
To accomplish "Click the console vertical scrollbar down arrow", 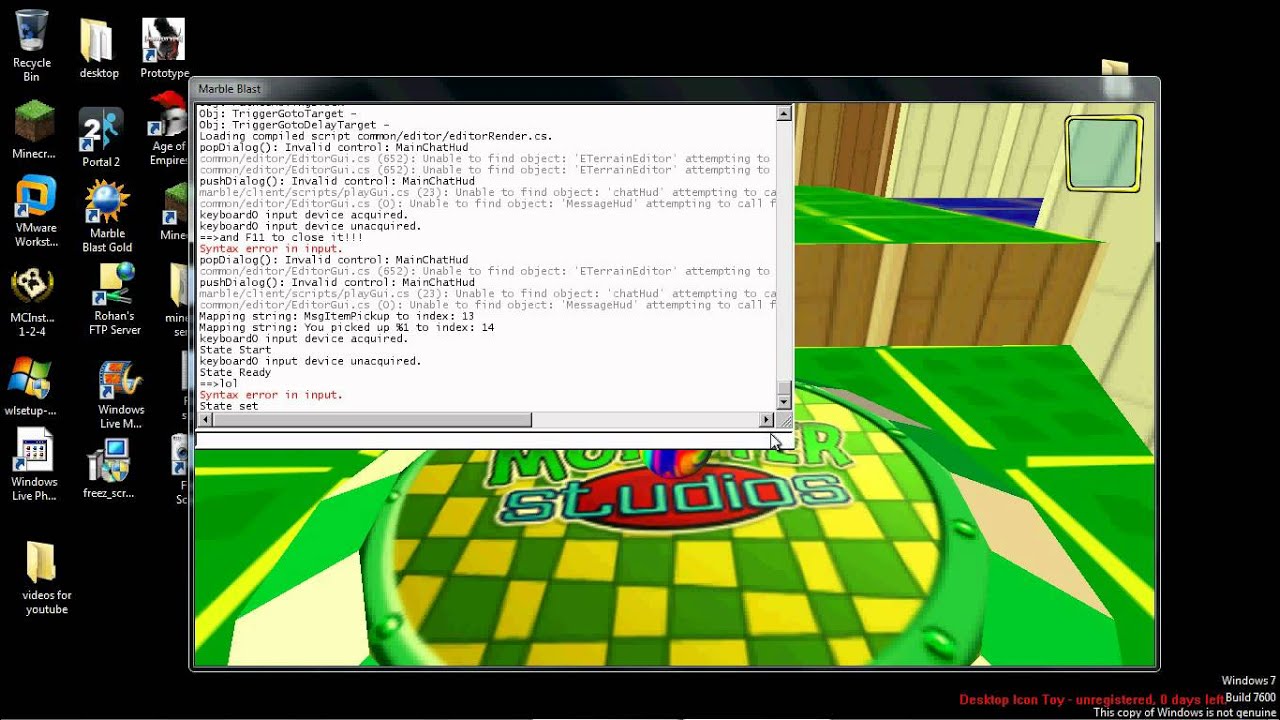I will click(x=784, y=404).
